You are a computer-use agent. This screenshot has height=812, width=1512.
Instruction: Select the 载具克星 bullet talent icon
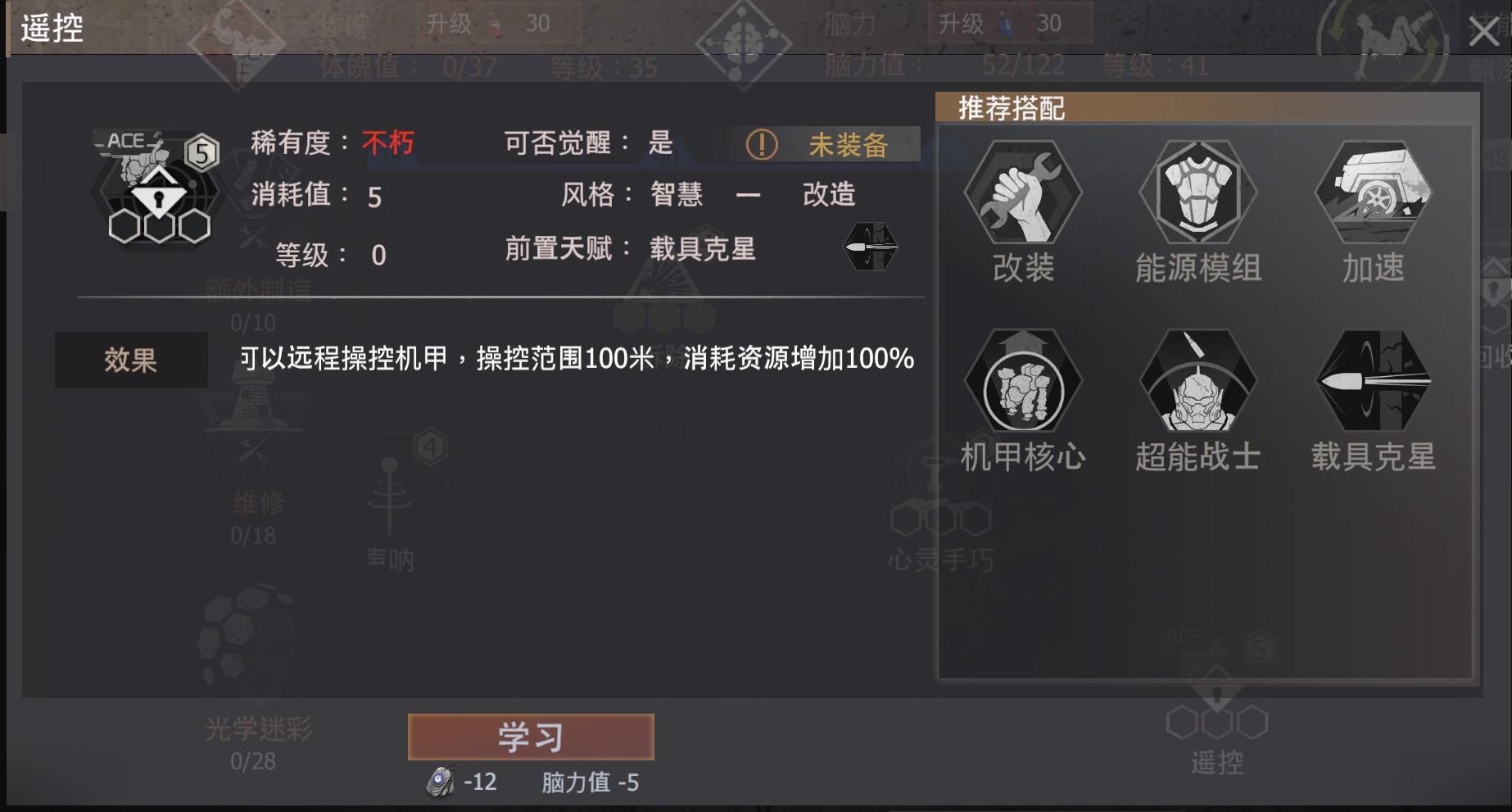1374,381
